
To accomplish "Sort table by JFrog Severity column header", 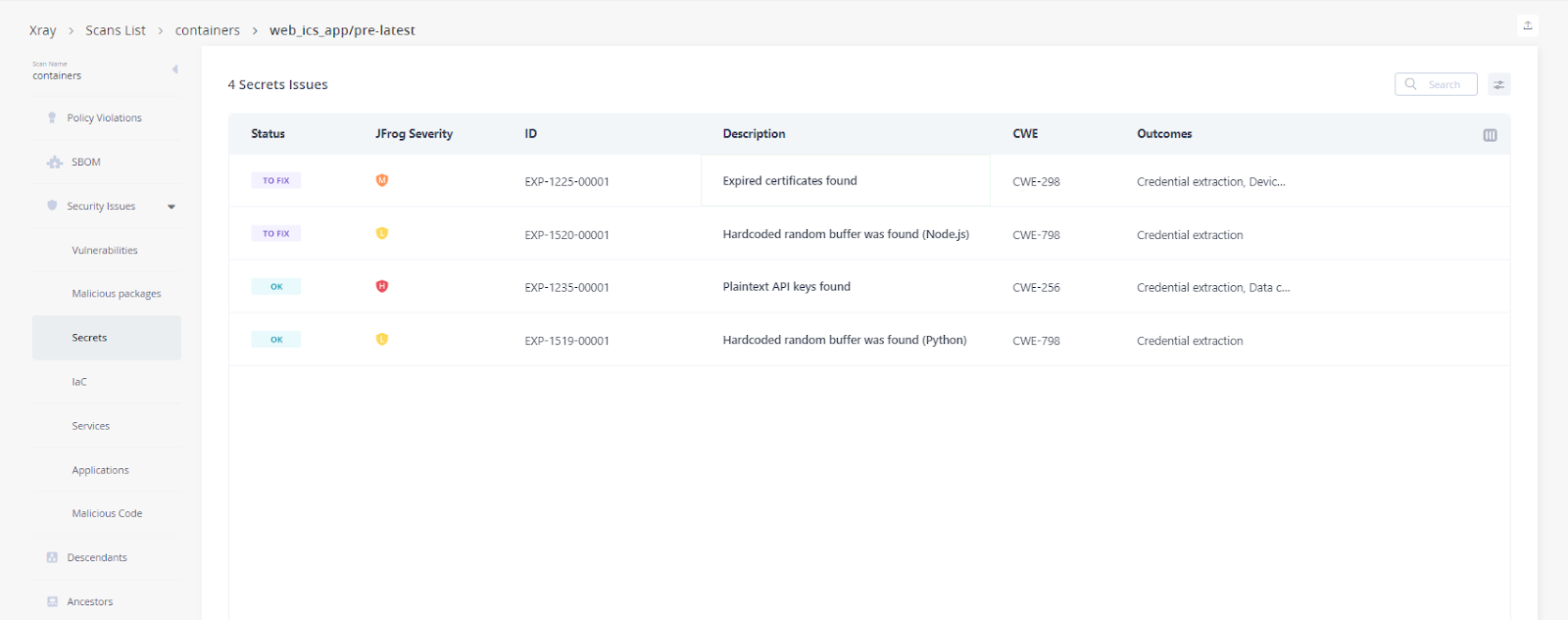I will tap(414, 134).
